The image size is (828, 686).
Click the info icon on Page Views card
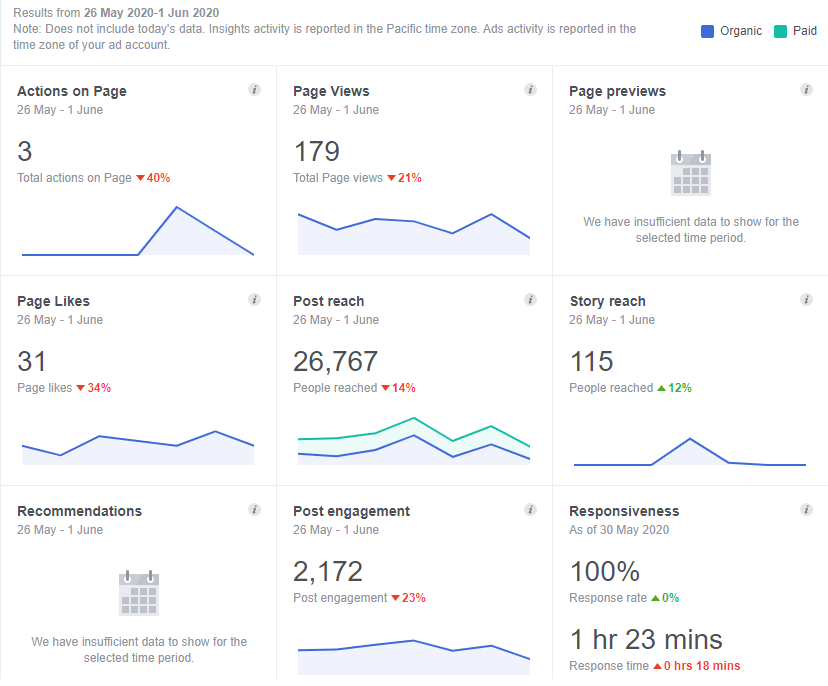coord(530,89)
